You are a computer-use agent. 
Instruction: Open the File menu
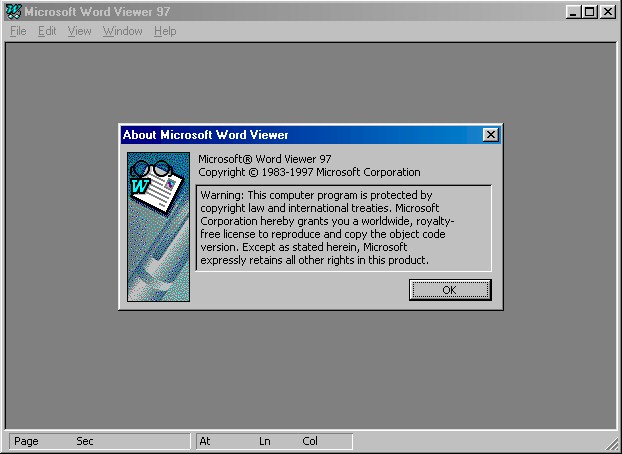18,31
